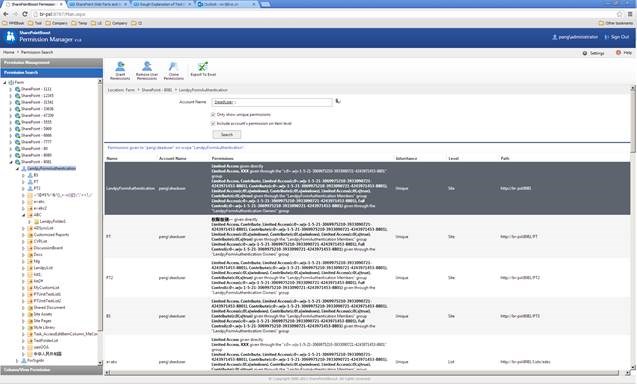The height and width of the screenshot is (384, 637).
Task: Switch to the Outlook browser tab
Action: pyautogui.click(x=227, y=4)
